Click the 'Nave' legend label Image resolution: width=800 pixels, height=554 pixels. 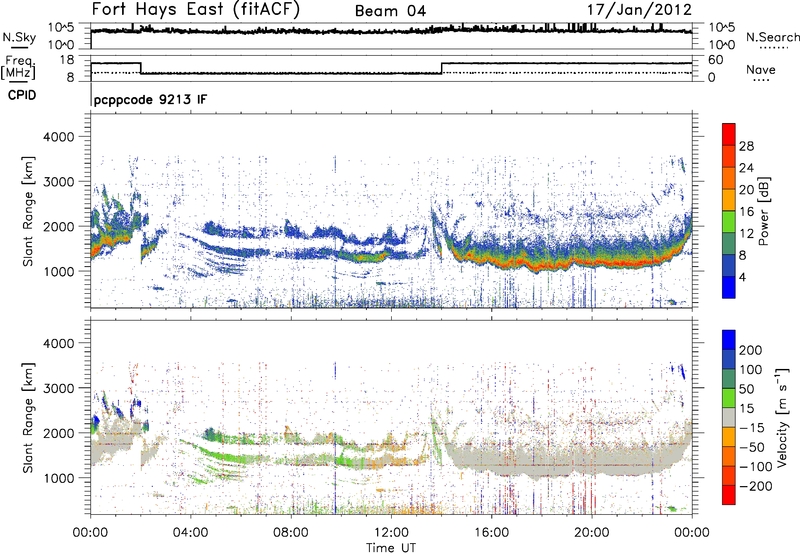coord(761,69)
